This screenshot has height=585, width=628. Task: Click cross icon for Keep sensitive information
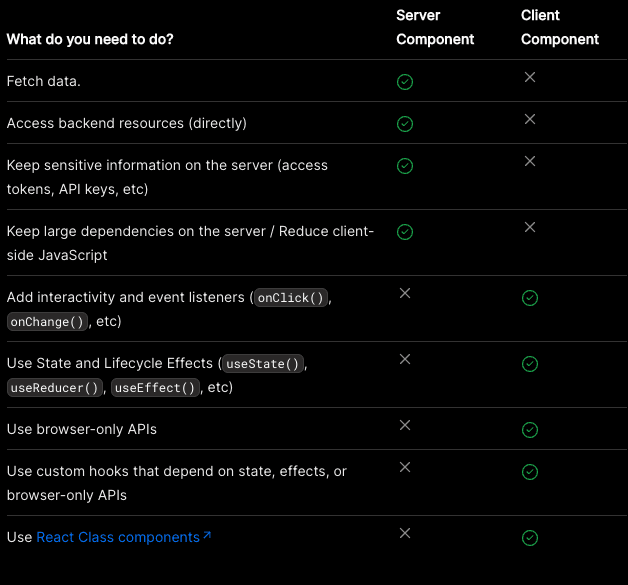pyautogui.click(x=530, y=161)
